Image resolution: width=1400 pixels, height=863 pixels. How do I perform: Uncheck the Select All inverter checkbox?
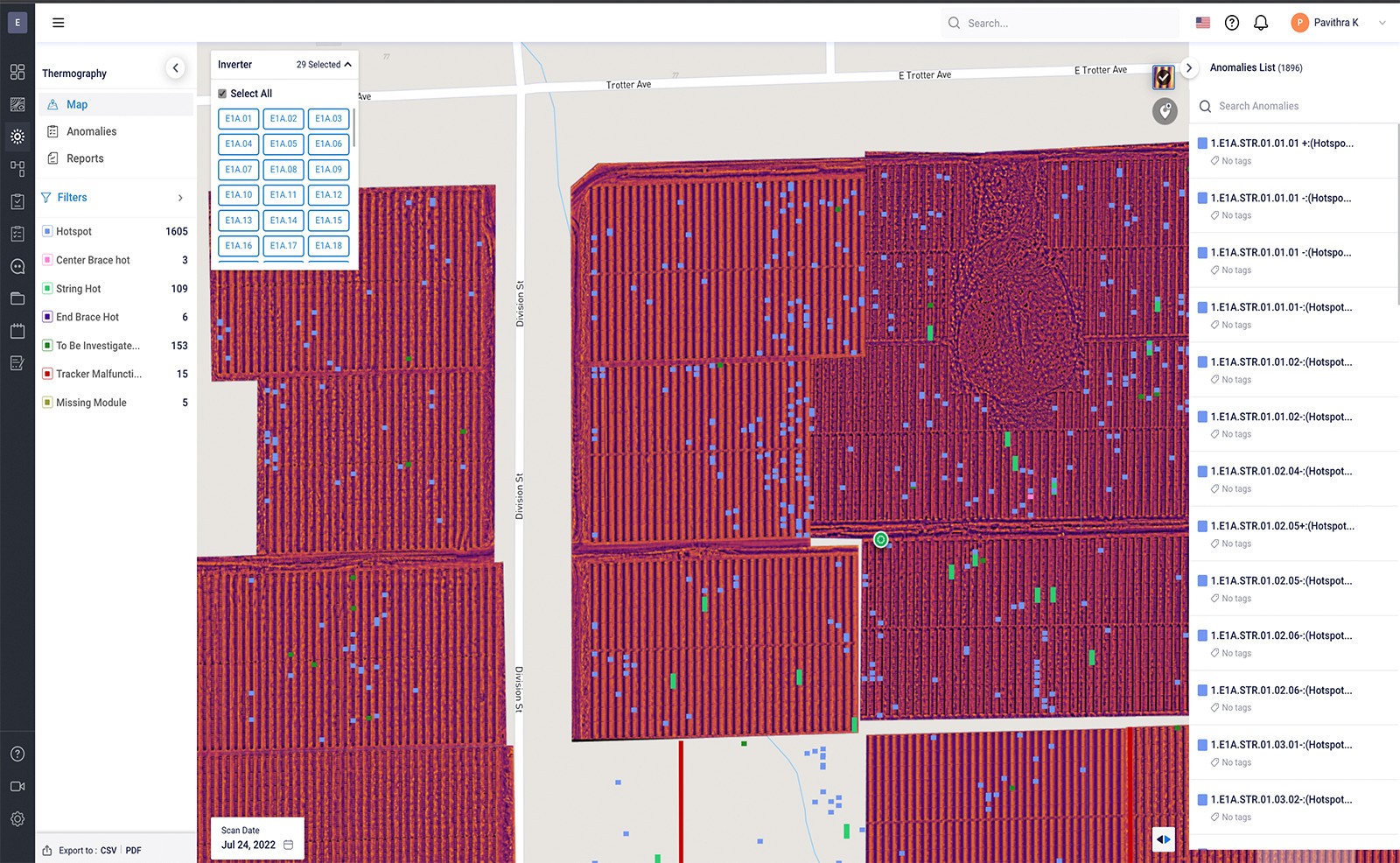tap(220, 93)
